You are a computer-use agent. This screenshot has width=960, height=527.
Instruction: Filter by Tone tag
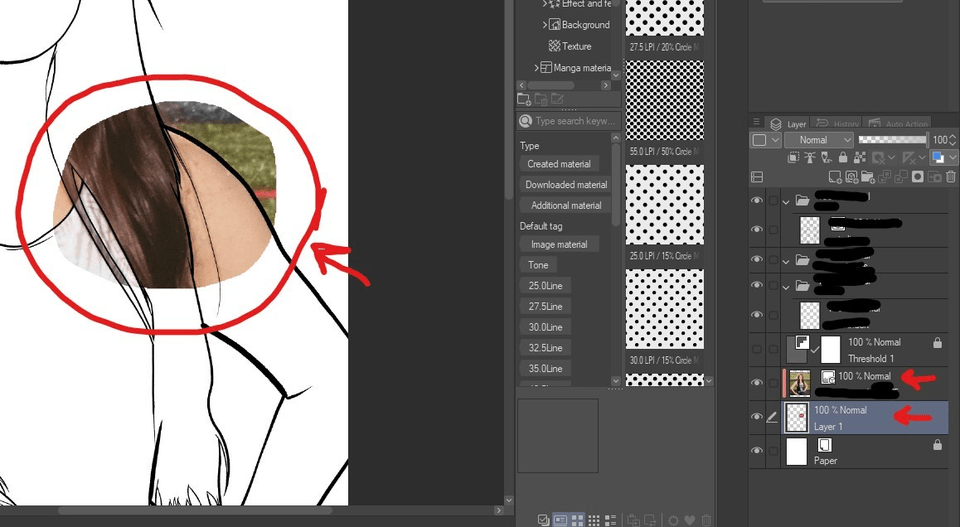click(538, 265)
